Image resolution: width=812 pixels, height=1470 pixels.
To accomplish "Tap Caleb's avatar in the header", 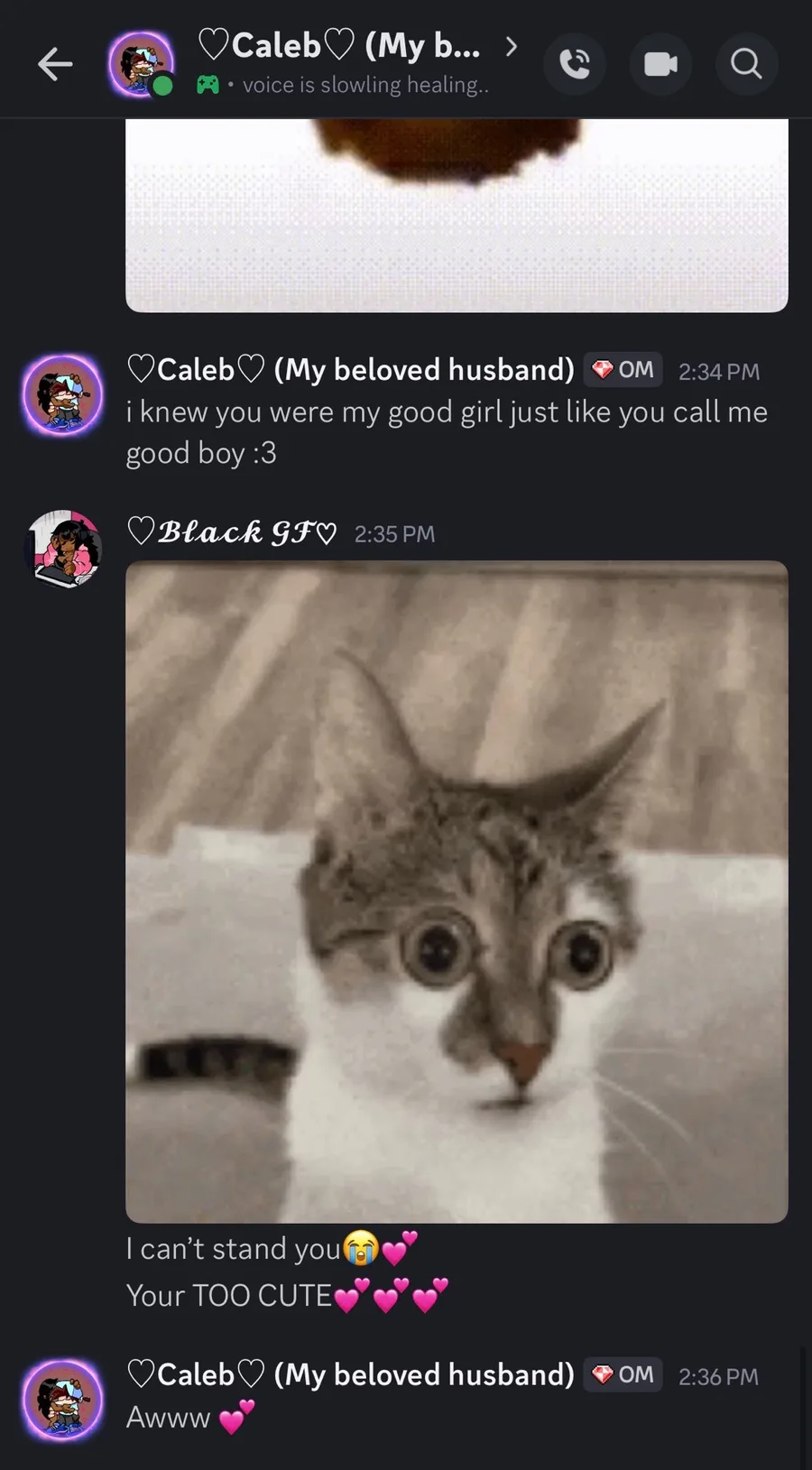I will tap(142, 64).
